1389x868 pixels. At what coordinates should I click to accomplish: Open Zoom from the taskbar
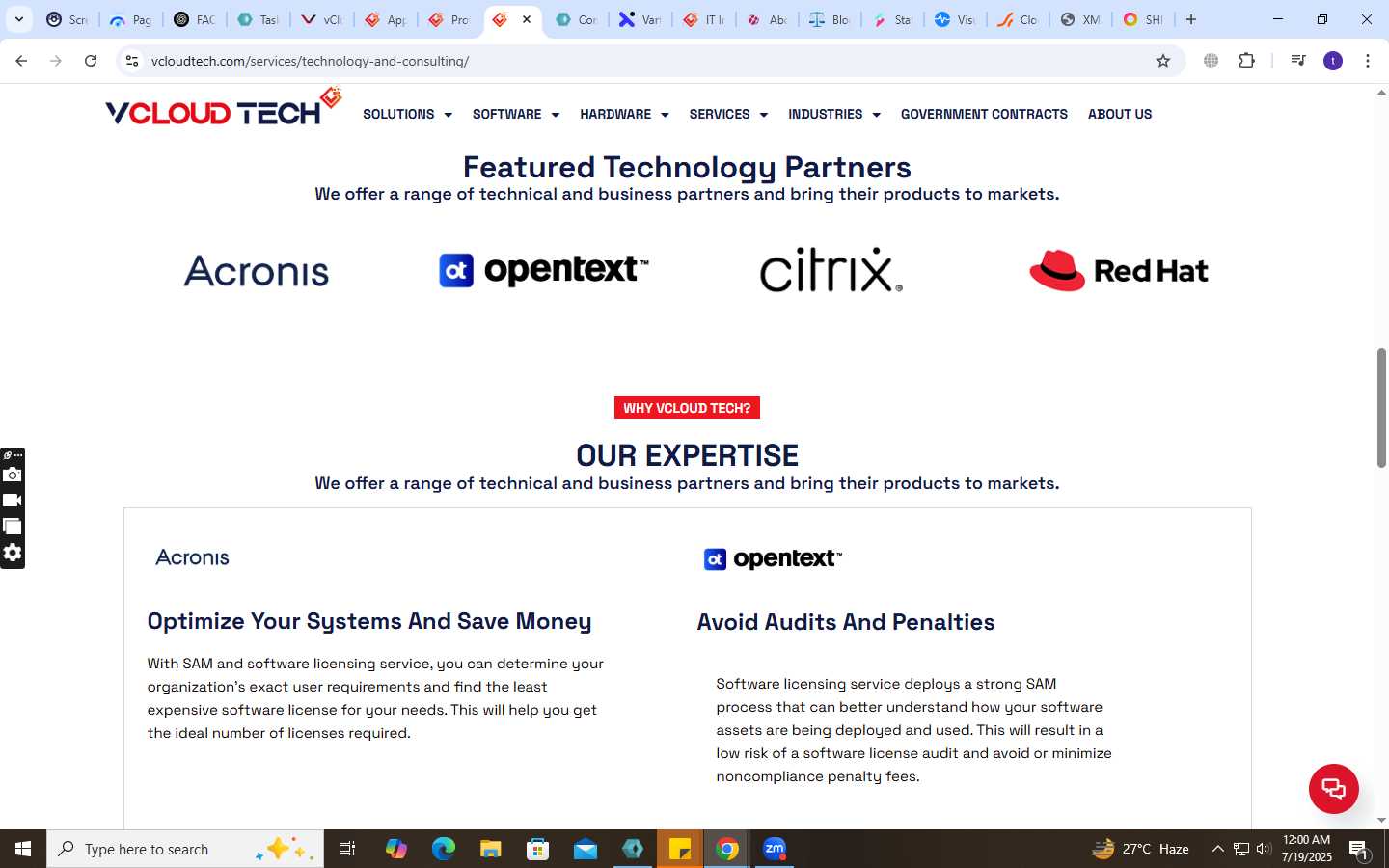[x=775, y=849]
